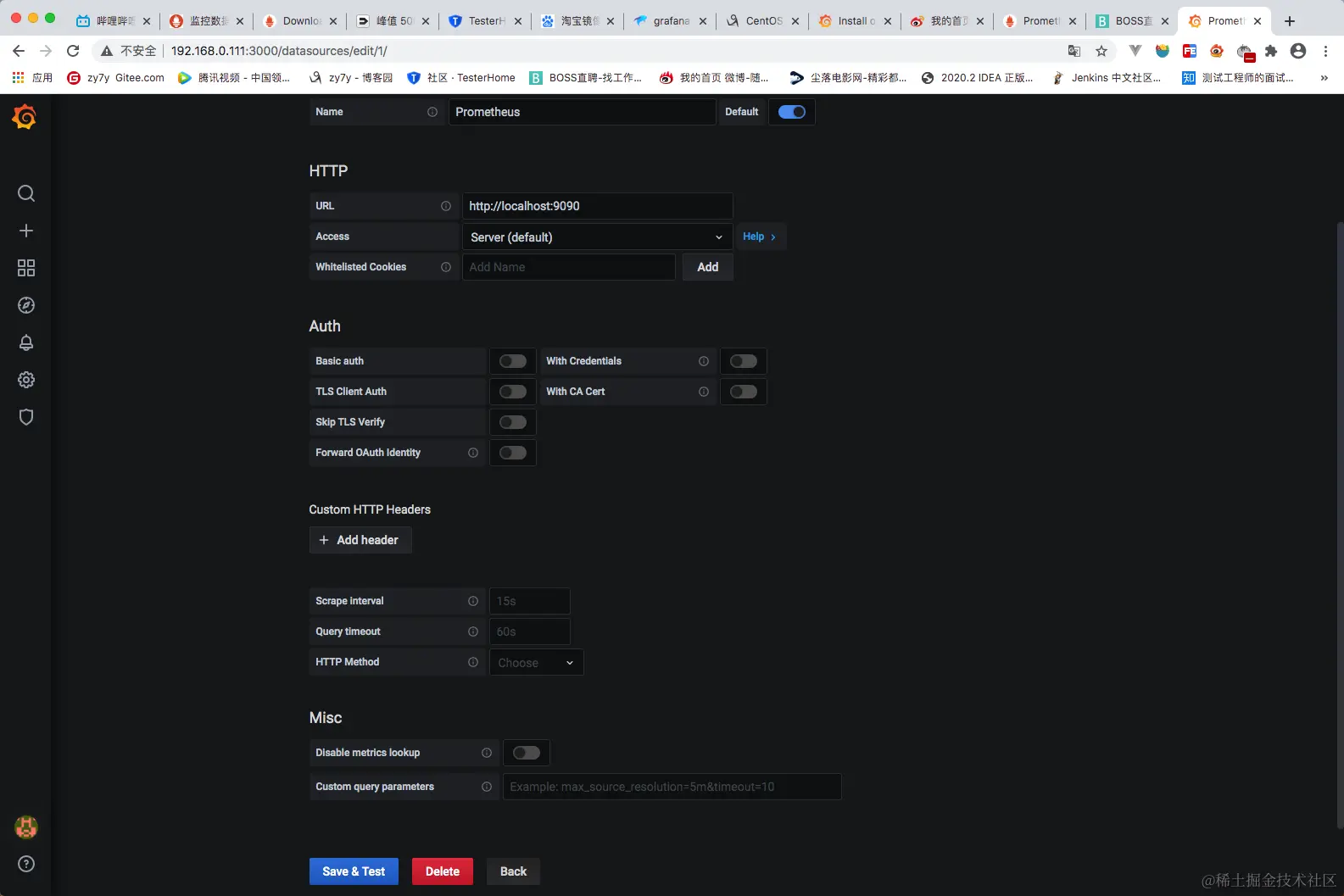Enable the With CA Cert switch

(744, 392)
